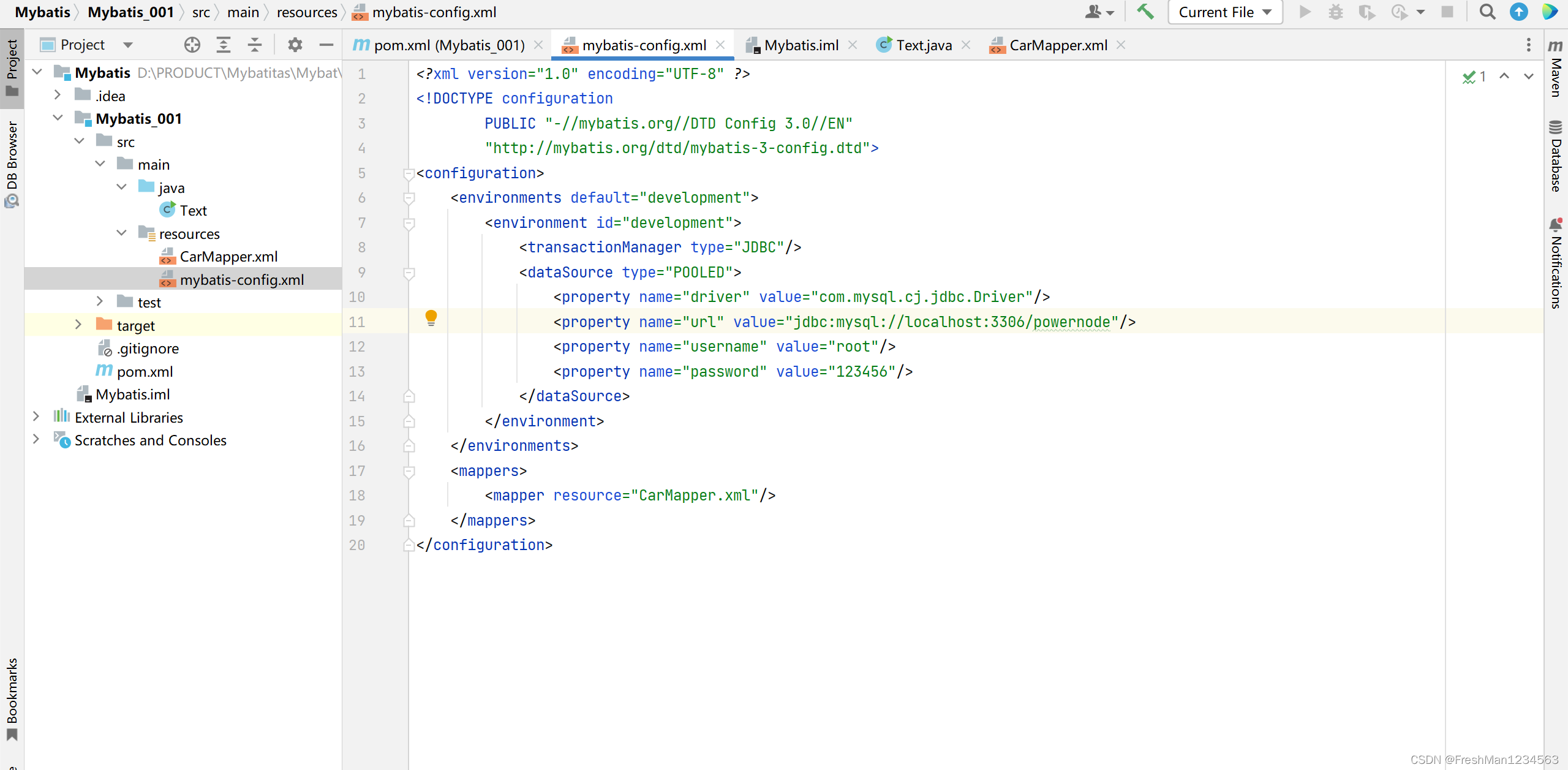This screenshot has width=1568, height=770.
Task: Switch to the CarMapper.xml editor tab
Action: point(1057,45)
